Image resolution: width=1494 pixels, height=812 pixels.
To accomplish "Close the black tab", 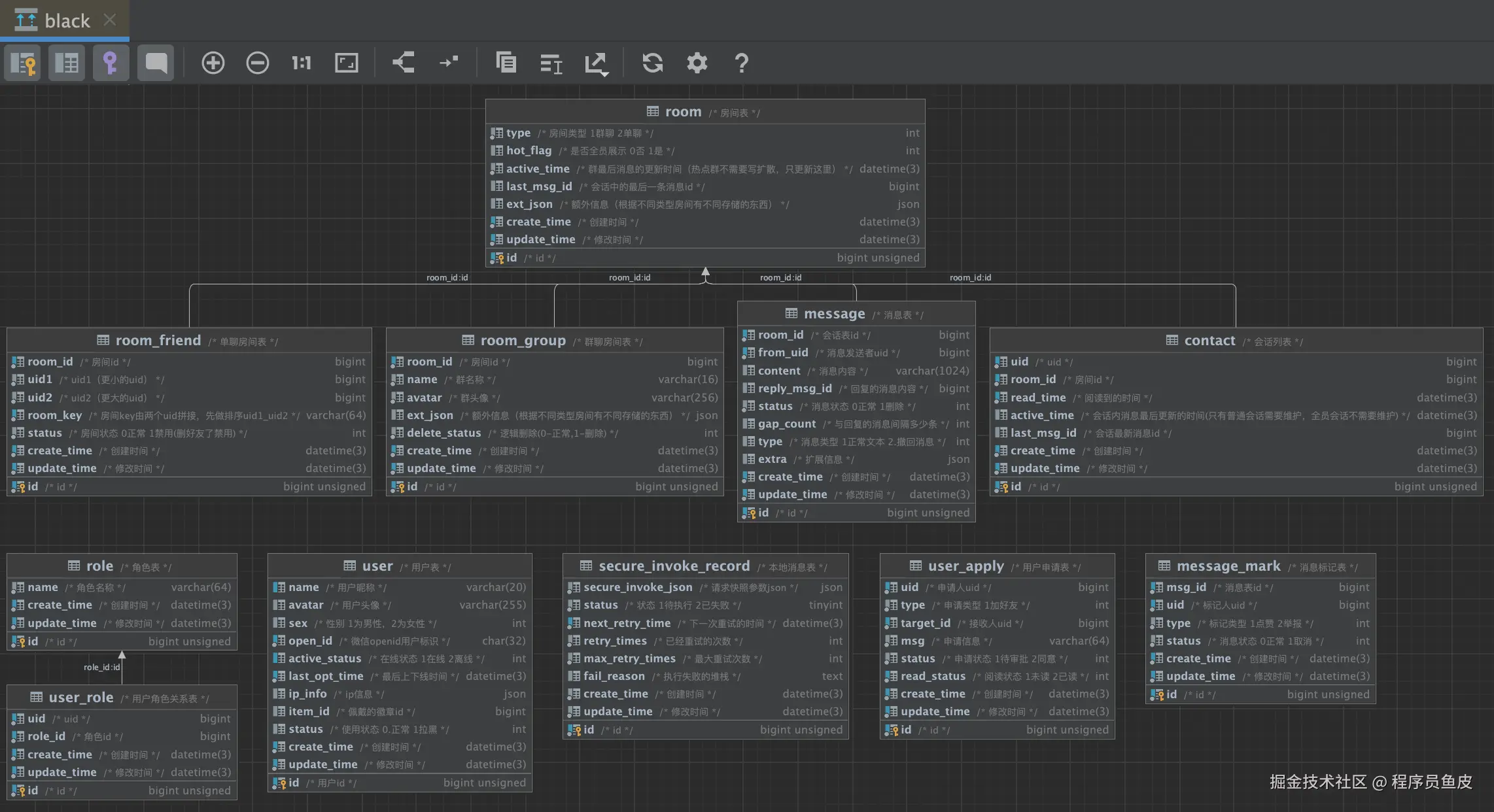I will point(110,20).
